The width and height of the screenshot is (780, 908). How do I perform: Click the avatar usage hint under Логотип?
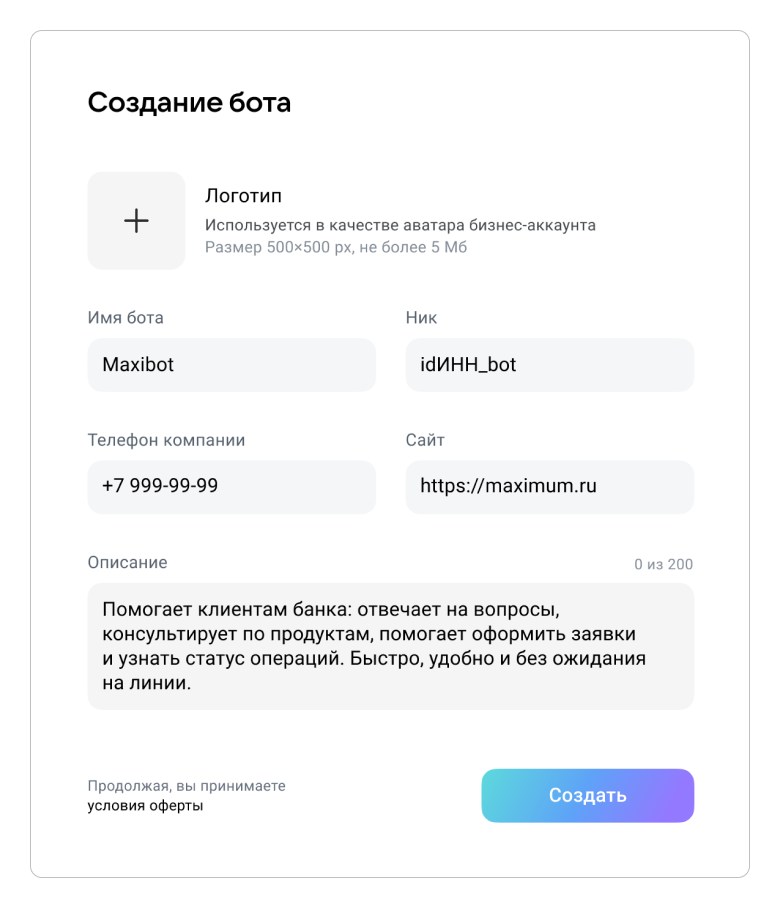[x=400, y=225]
